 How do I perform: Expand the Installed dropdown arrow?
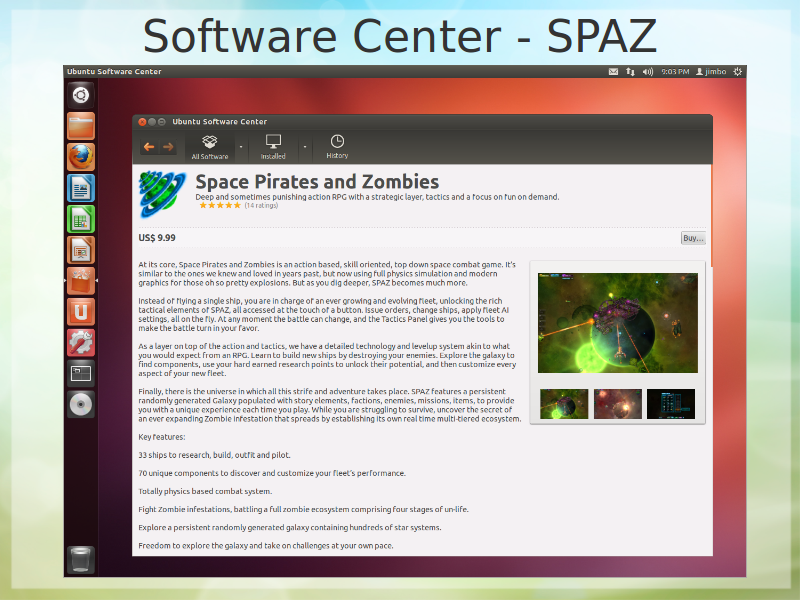(x=305, y=147)
